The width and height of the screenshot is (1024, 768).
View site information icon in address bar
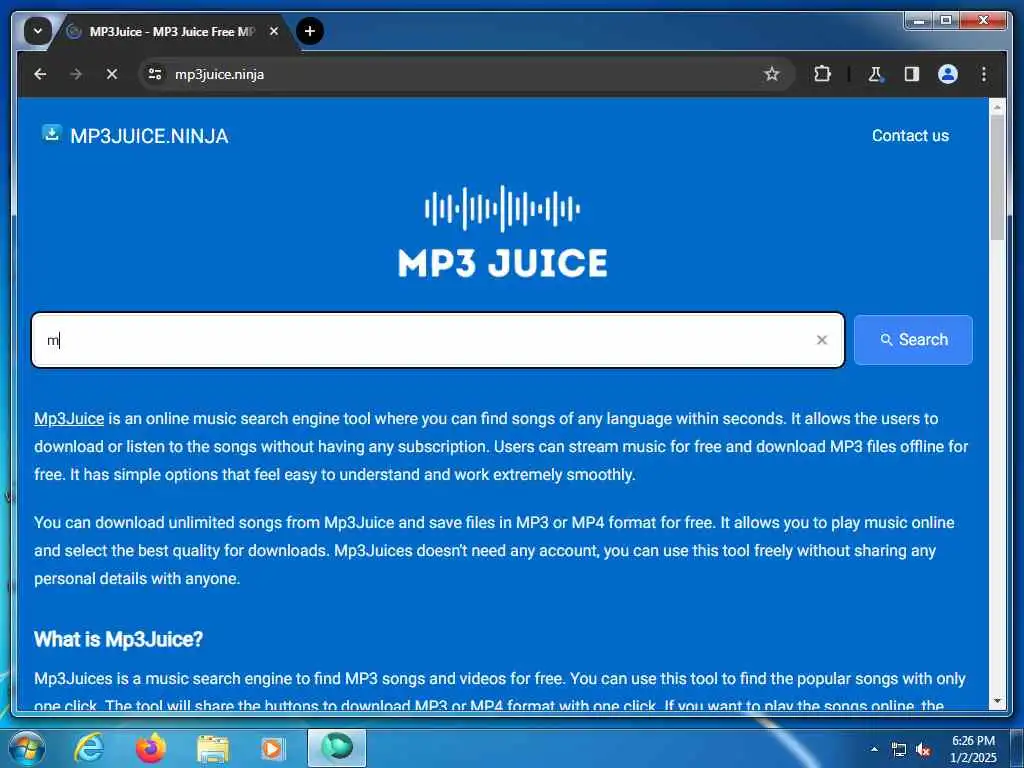click(x=155, y=74)
